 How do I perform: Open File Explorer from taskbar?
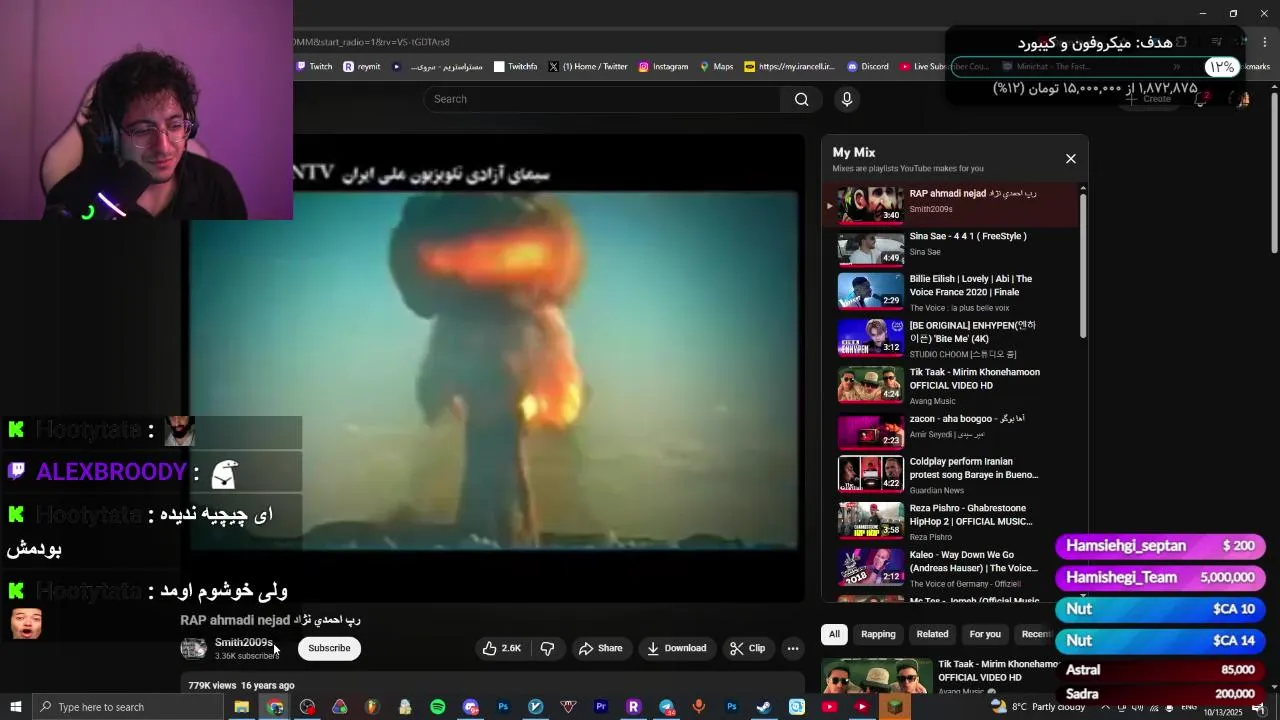click(x=242, y=707)
